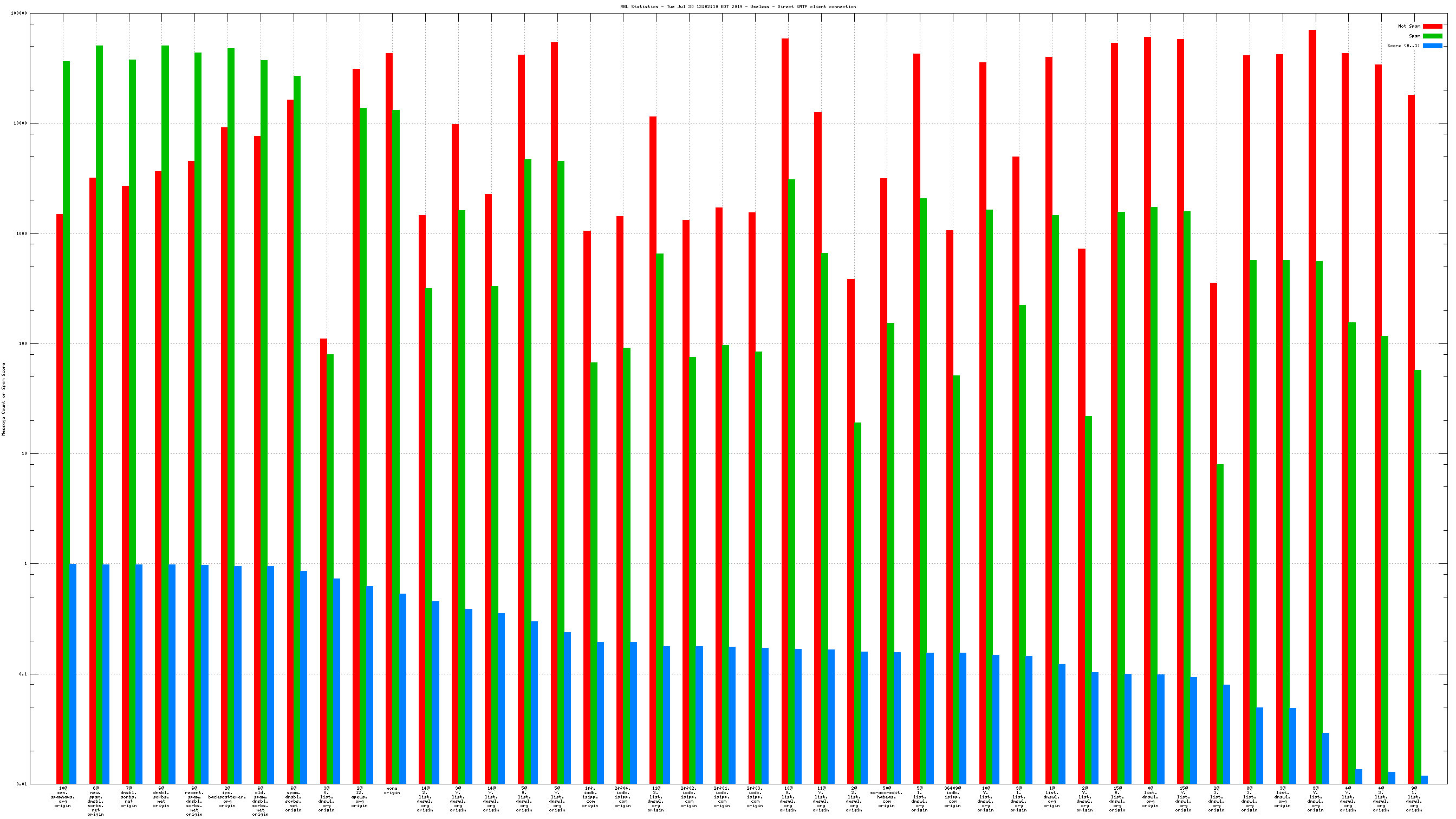Click the zen.spamhaus.org x-axis label
Screen dimensions: 1456x819
[x=63, y=796]
